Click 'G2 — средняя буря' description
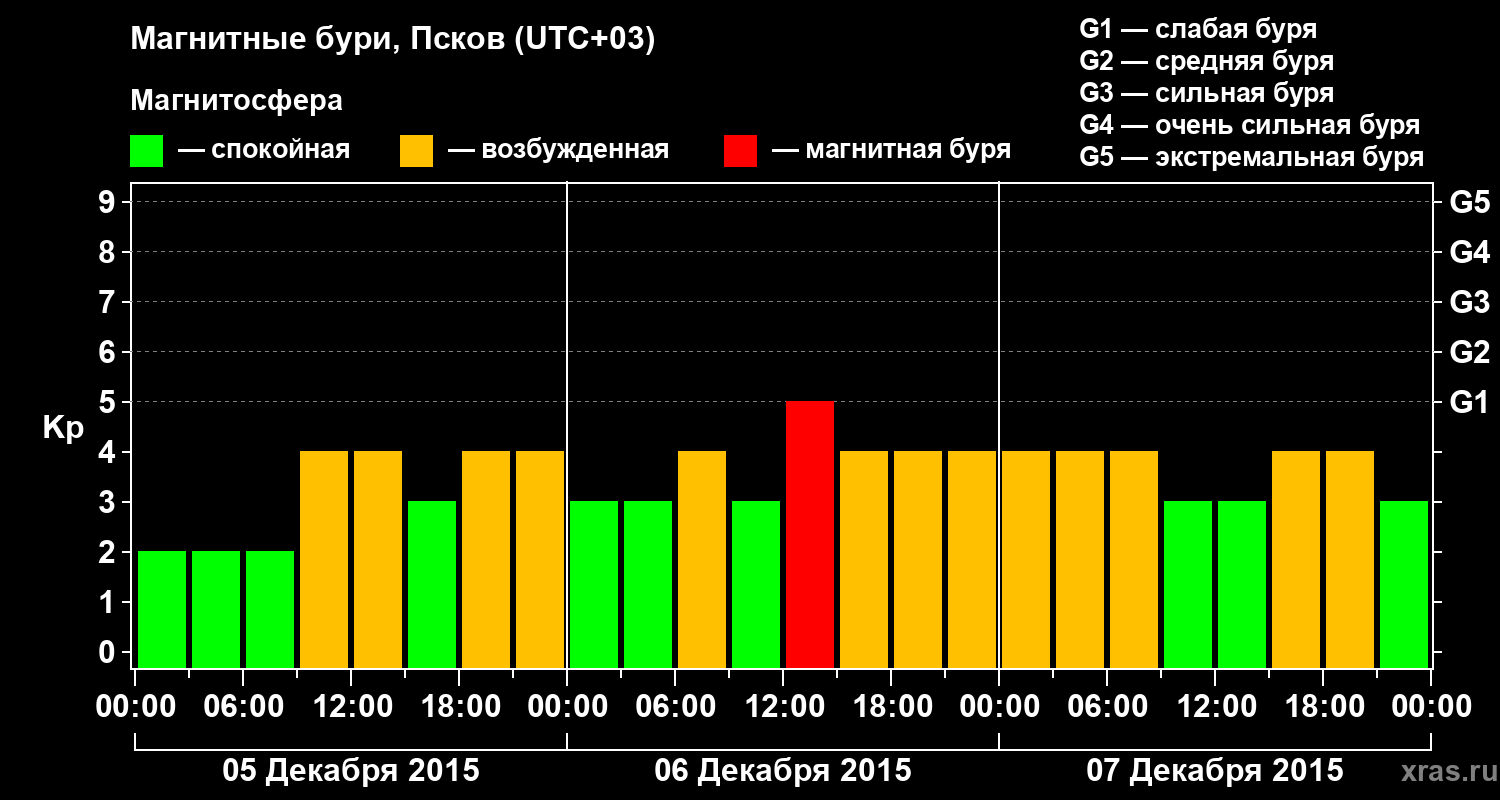 coord(1206,61)
